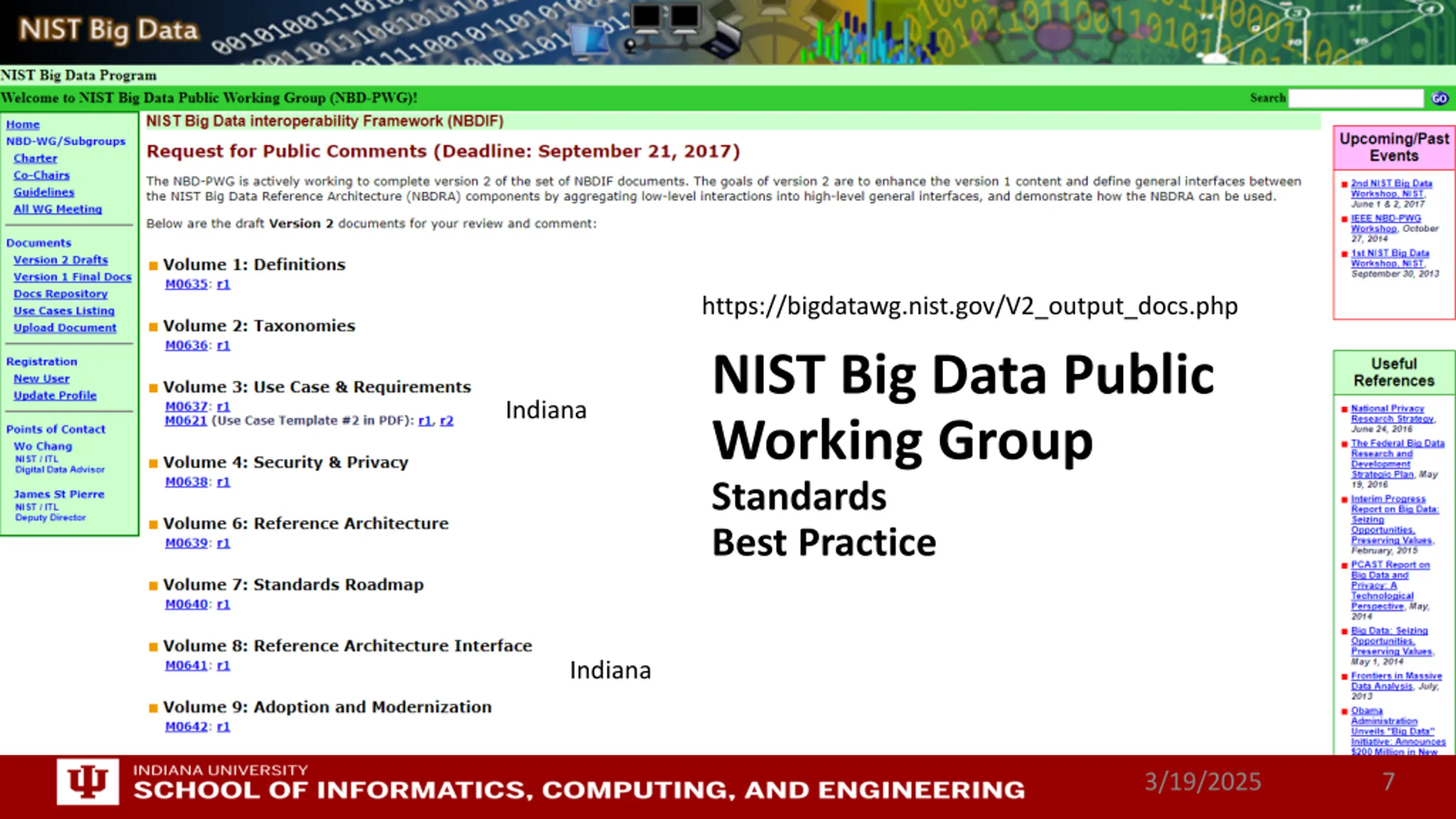Go to Co-Chairs page
This screenshot has width=1456, height=819.
point(42,175)
